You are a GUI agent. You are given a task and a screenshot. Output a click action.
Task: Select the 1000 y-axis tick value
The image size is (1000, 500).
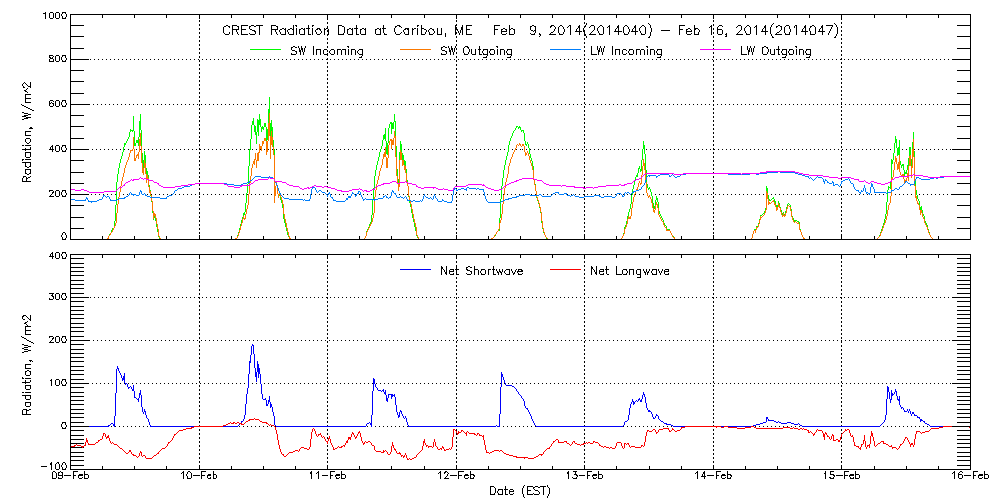(x=49, y=17)
